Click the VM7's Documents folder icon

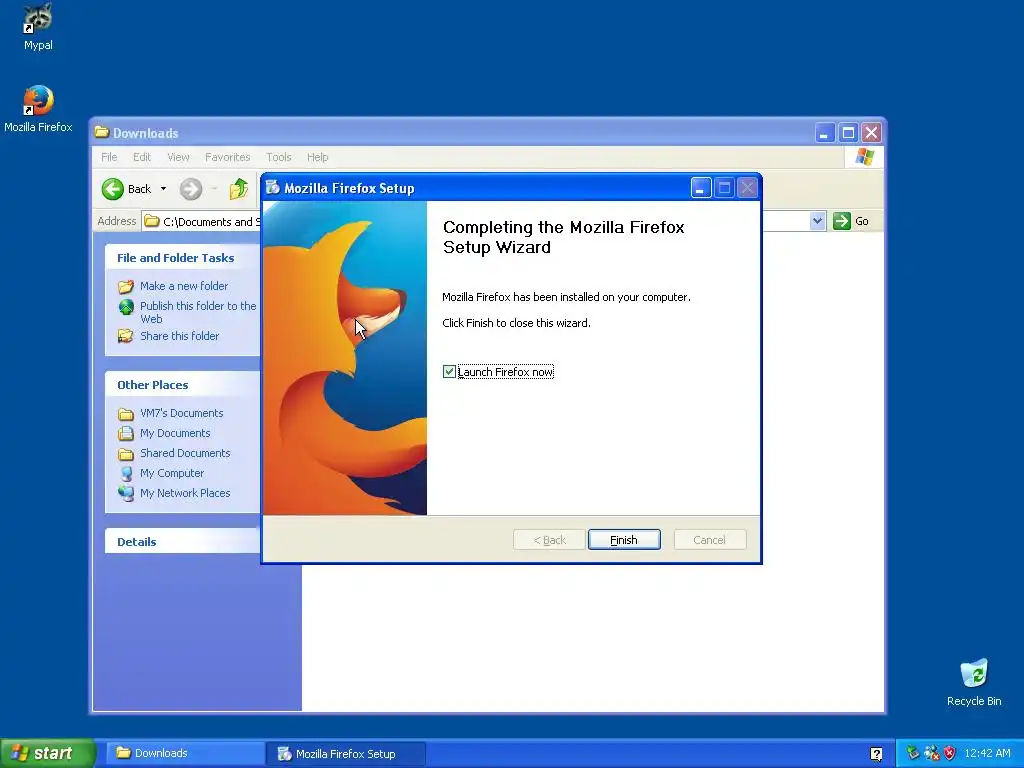click(x=126, y=413)
